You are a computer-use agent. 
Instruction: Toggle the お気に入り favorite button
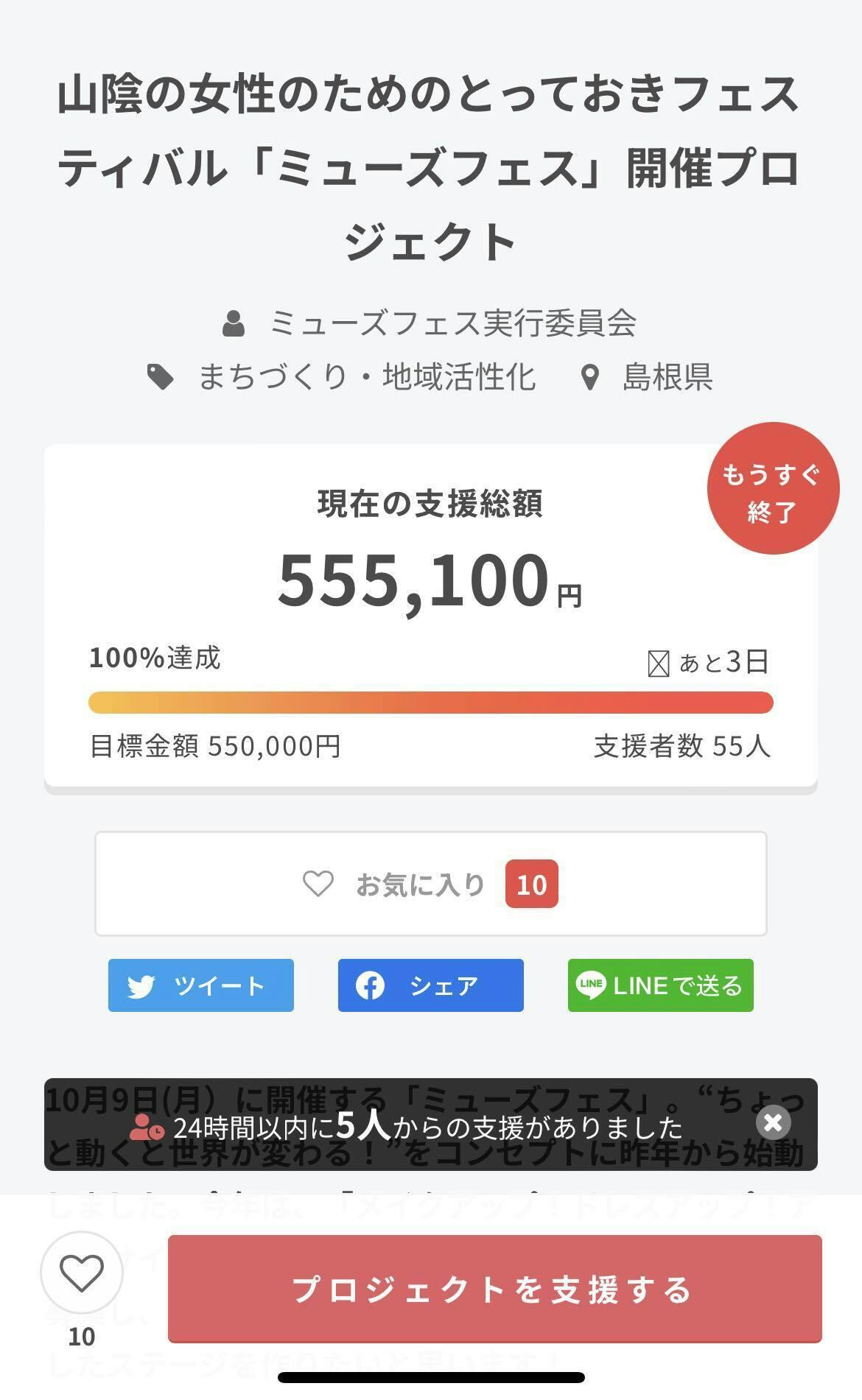pos(430,884)
